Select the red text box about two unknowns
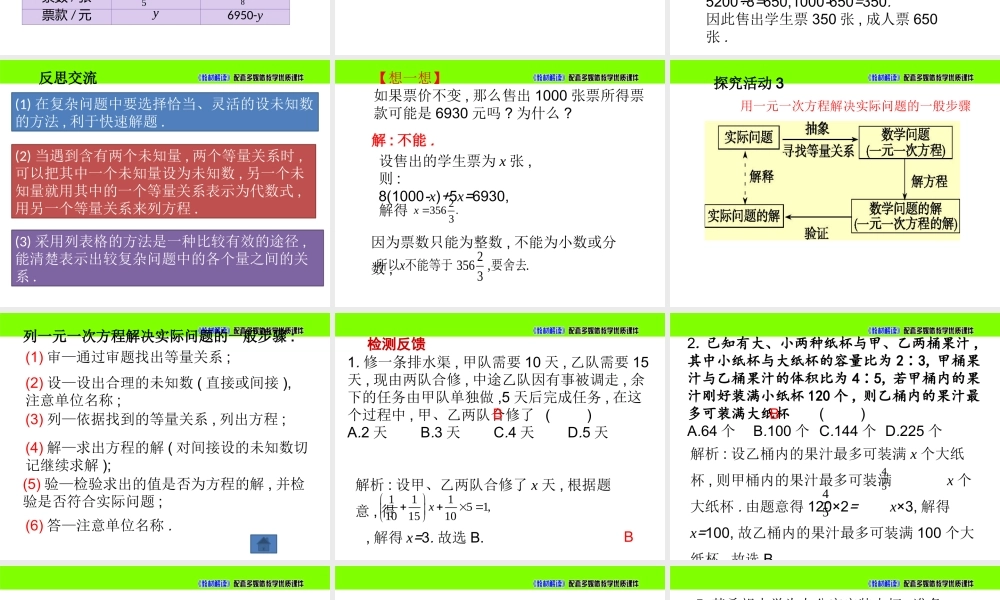The width and height of the screenshot is (1000, 600). [x=165, y=182]
